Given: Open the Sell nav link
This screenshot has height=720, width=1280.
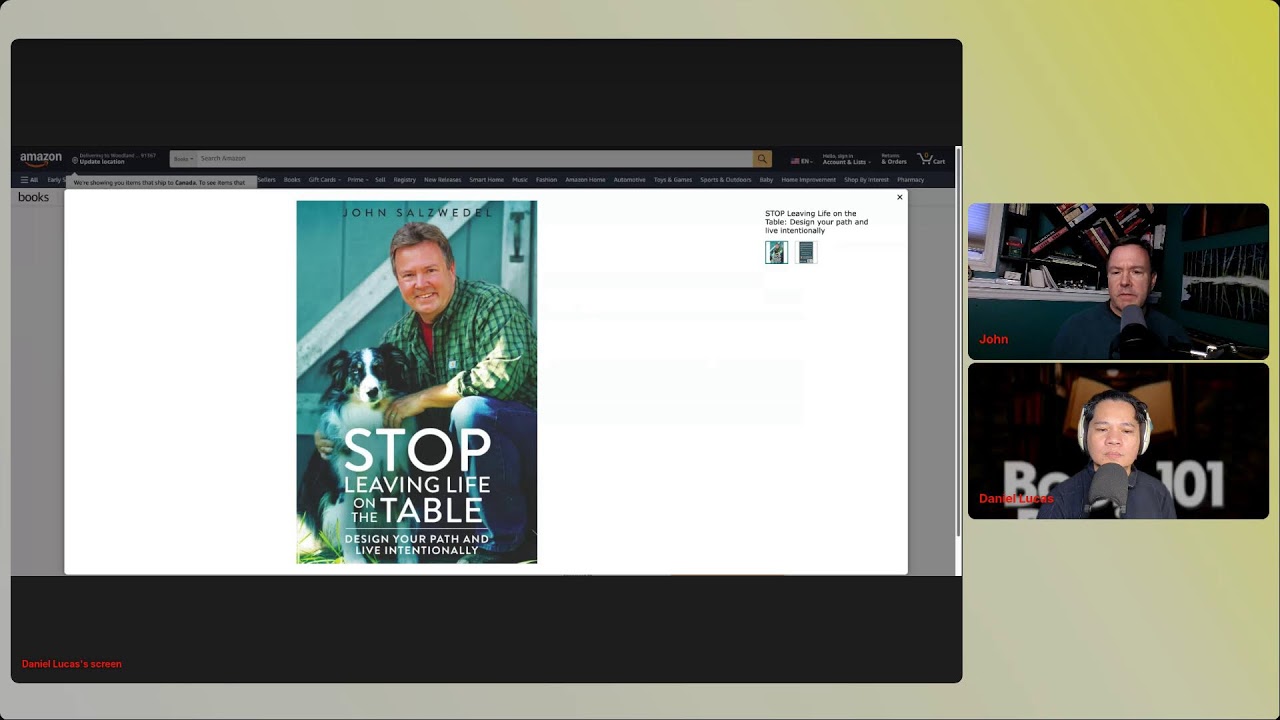Looking at the screenshot, I should [x=380, y=180].
